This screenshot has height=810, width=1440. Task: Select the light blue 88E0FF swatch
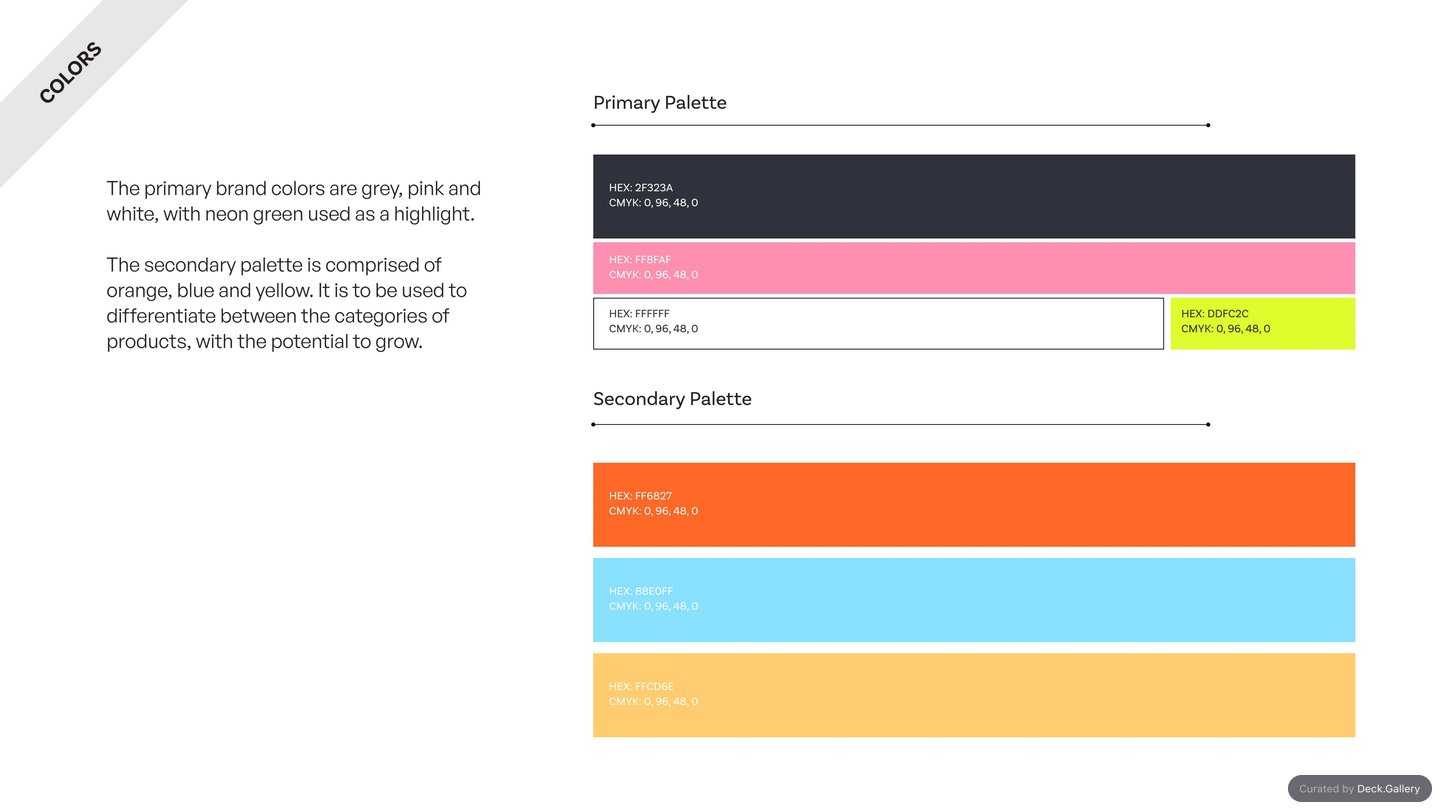[x=974, y=600]
